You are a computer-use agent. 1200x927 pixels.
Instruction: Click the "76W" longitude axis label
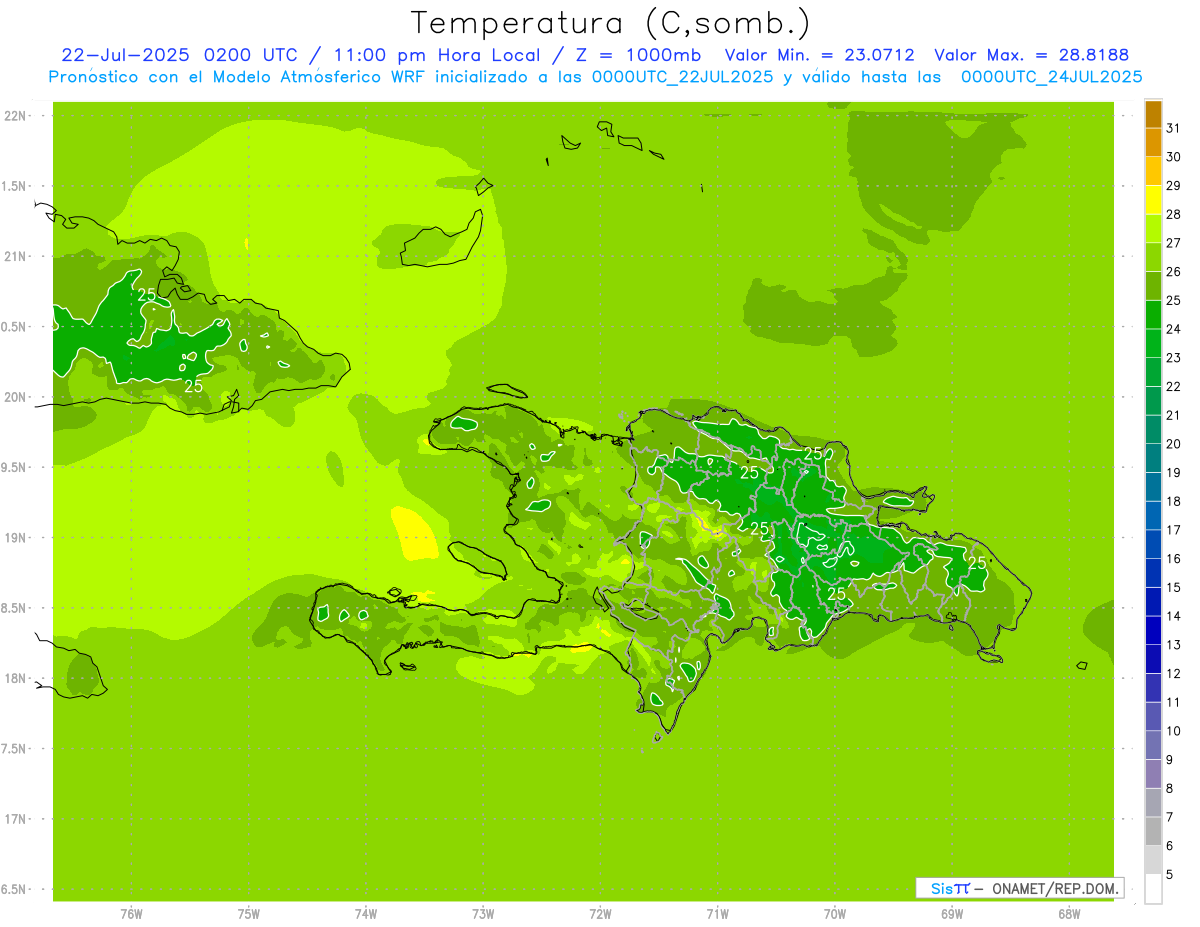point(131,913)
